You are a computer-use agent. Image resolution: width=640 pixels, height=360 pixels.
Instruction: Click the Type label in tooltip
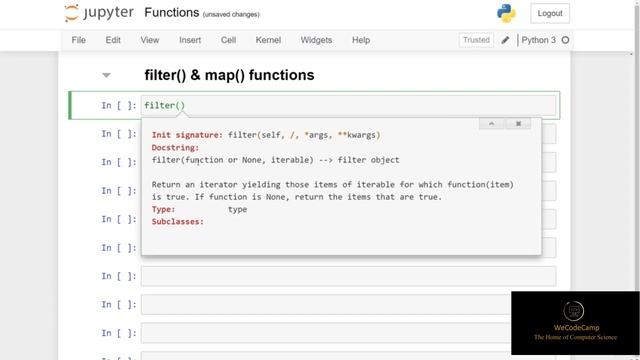(x=163, y=209)
